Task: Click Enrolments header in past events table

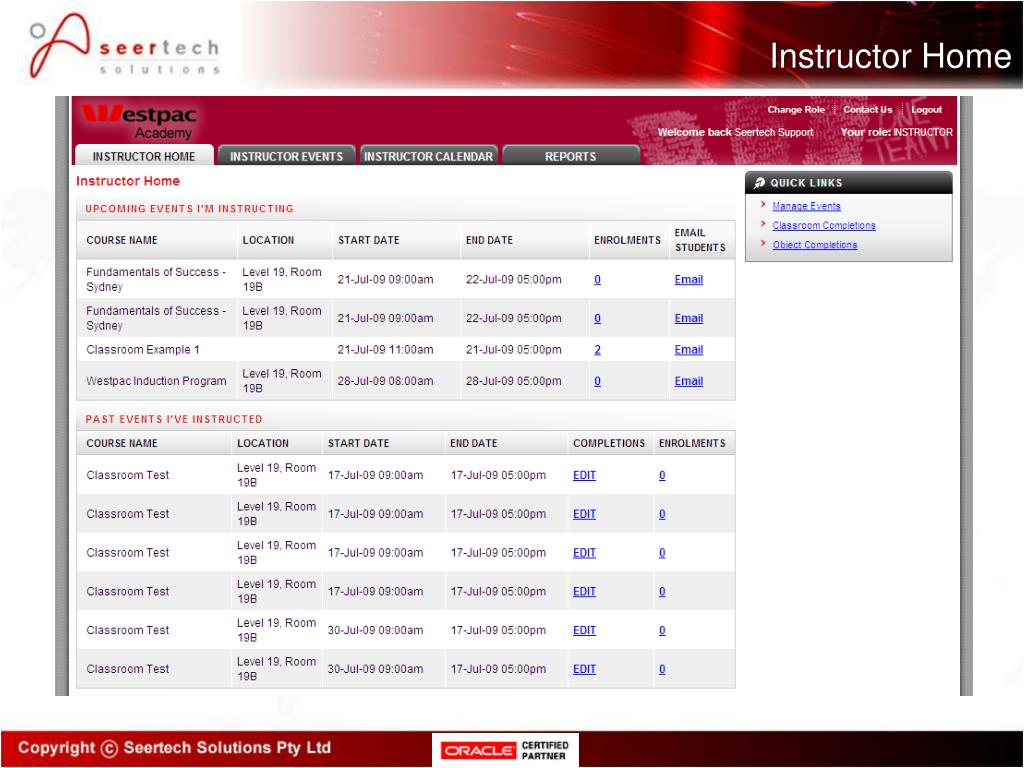Action: pos(692,443)
